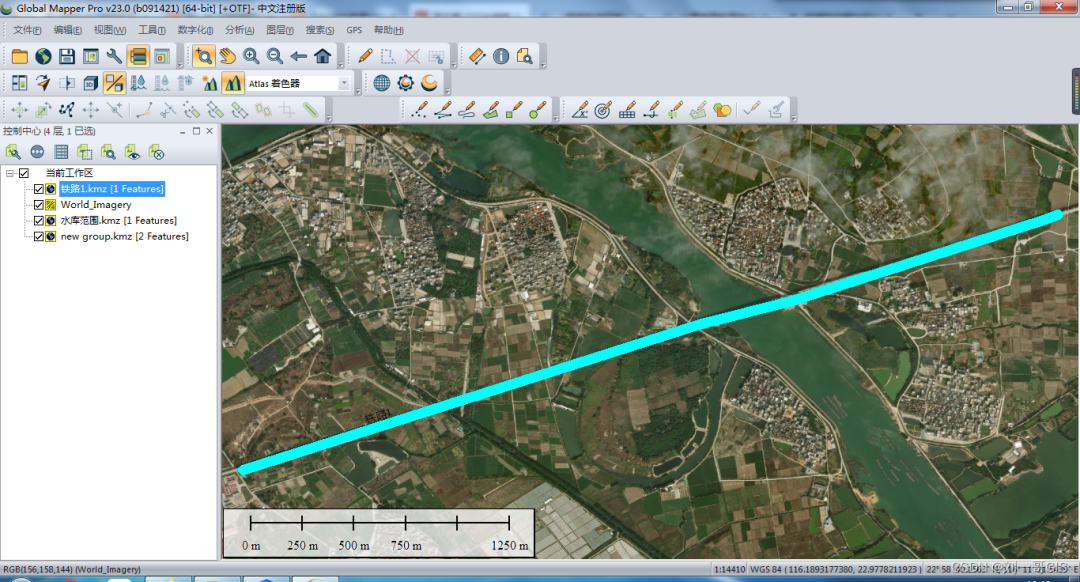Uncheck the 水库范围.kmz layer checkbox
The image size is (1080, 582).
(x=39, y=220)
